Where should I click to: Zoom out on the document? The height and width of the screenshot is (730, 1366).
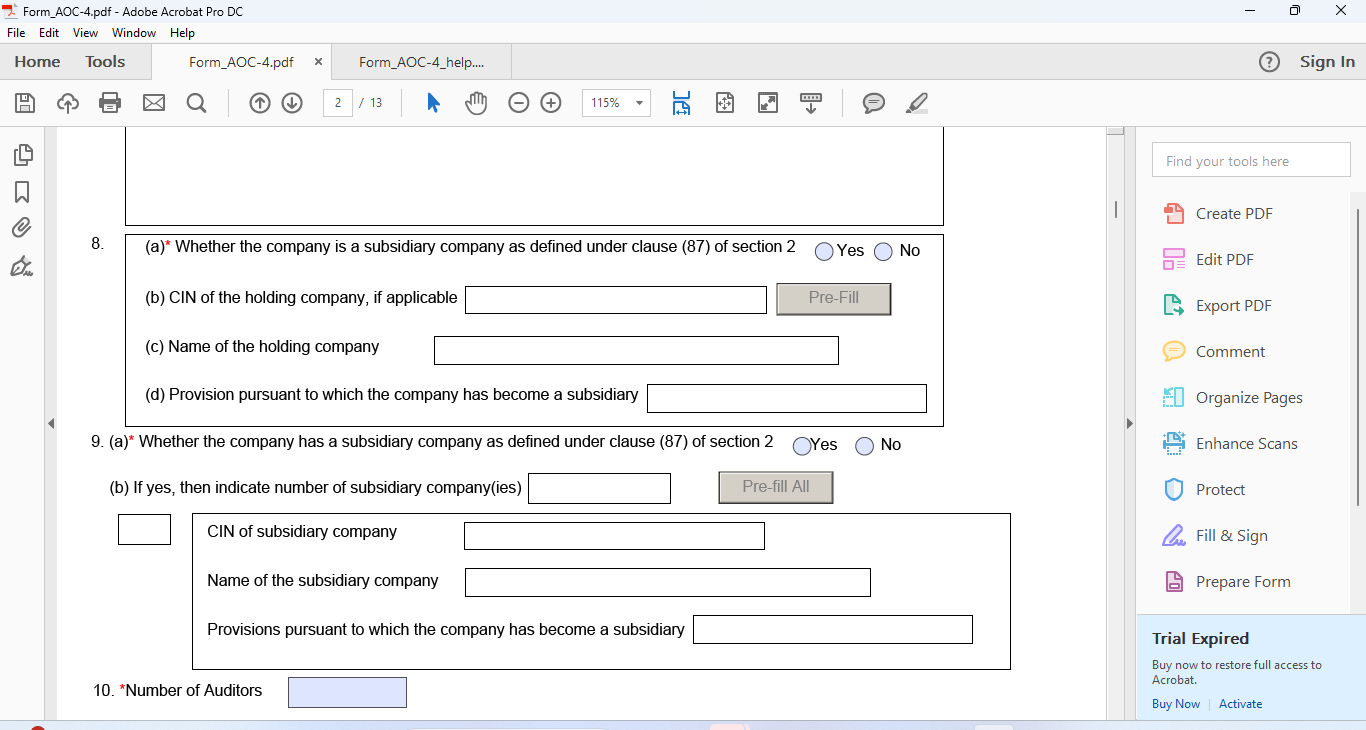point(518,102)
